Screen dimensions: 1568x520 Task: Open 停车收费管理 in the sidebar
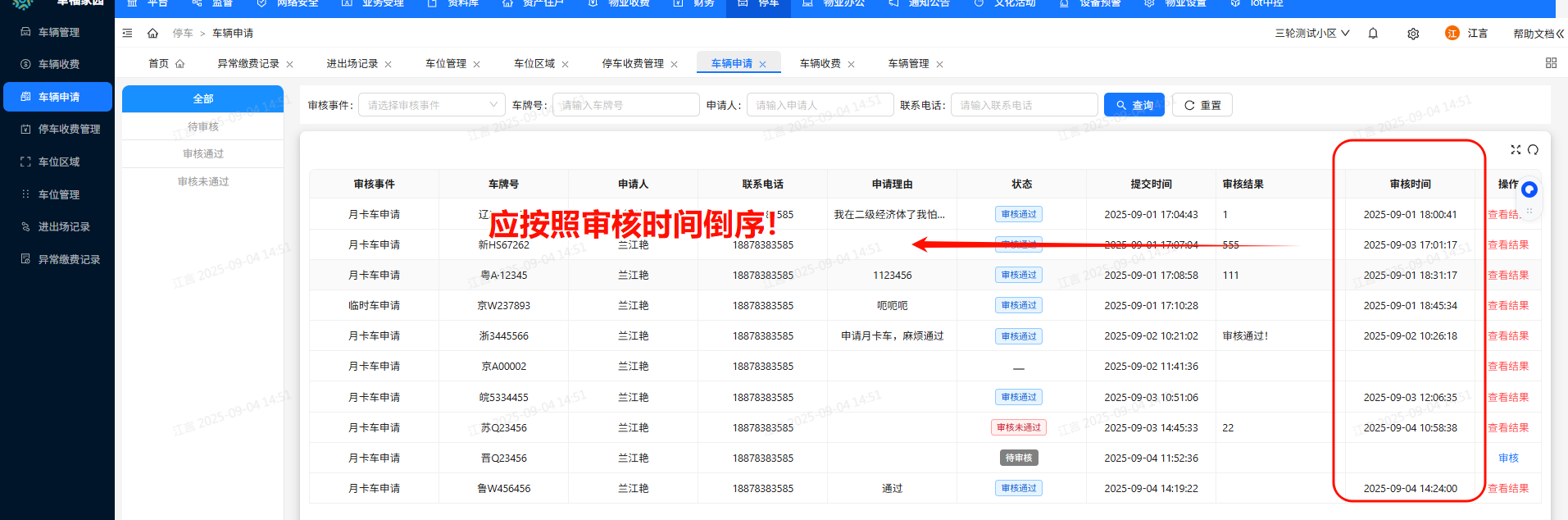57,129
